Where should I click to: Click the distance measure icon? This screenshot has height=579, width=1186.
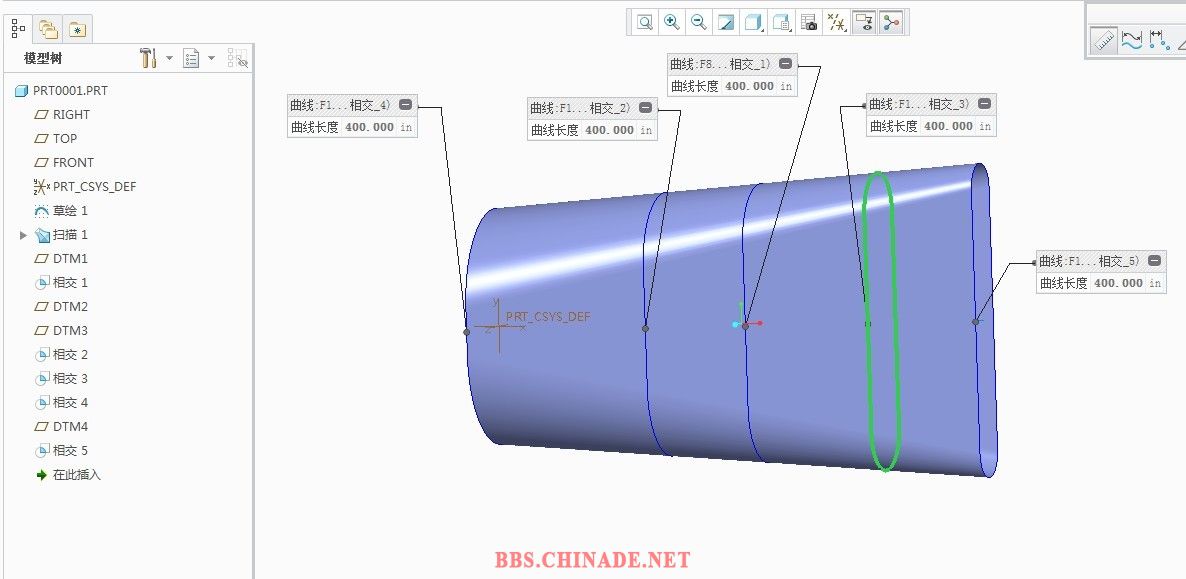(x=1159, y=40)
